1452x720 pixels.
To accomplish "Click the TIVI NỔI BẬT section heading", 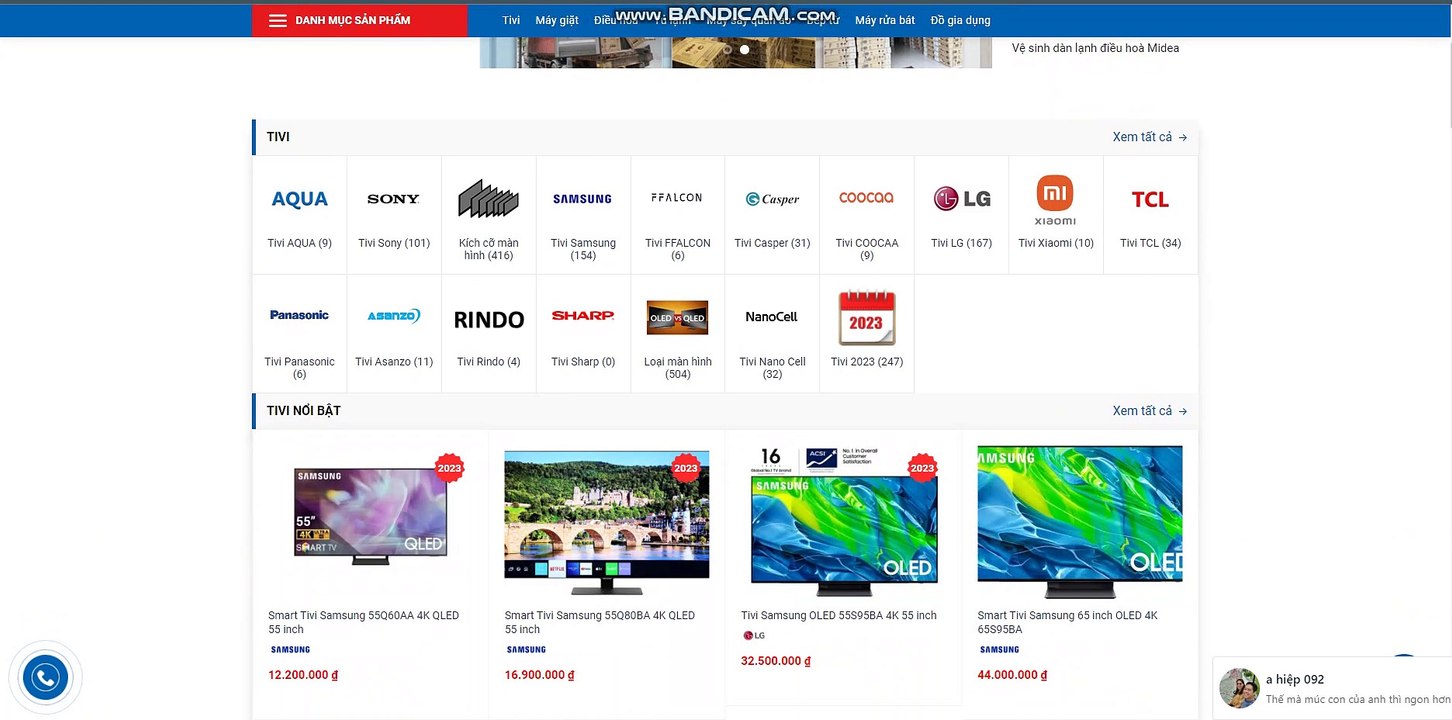I will coord(304,411).
